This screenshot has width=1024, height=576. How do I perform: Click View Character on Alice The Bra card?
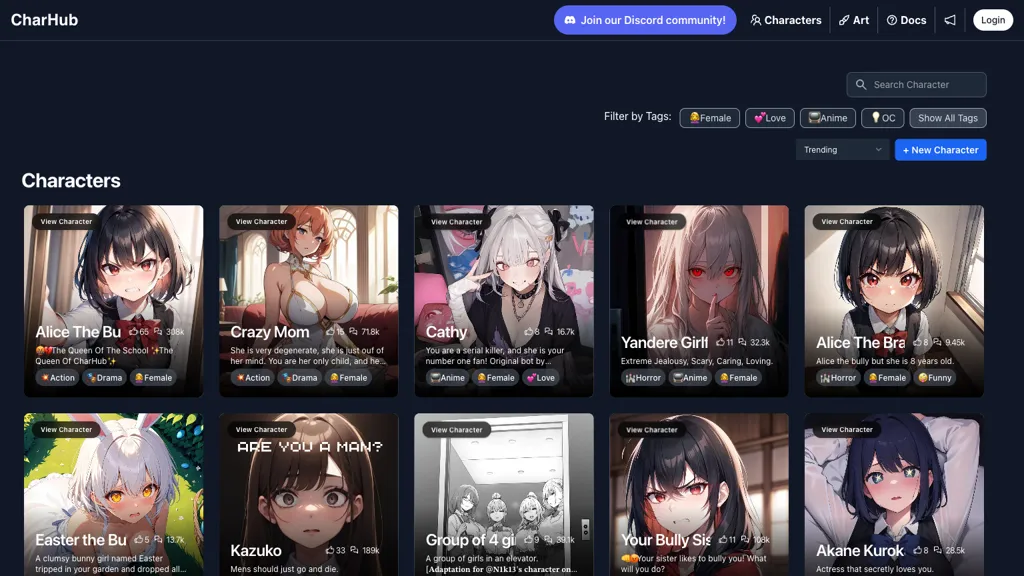[847, 221]
